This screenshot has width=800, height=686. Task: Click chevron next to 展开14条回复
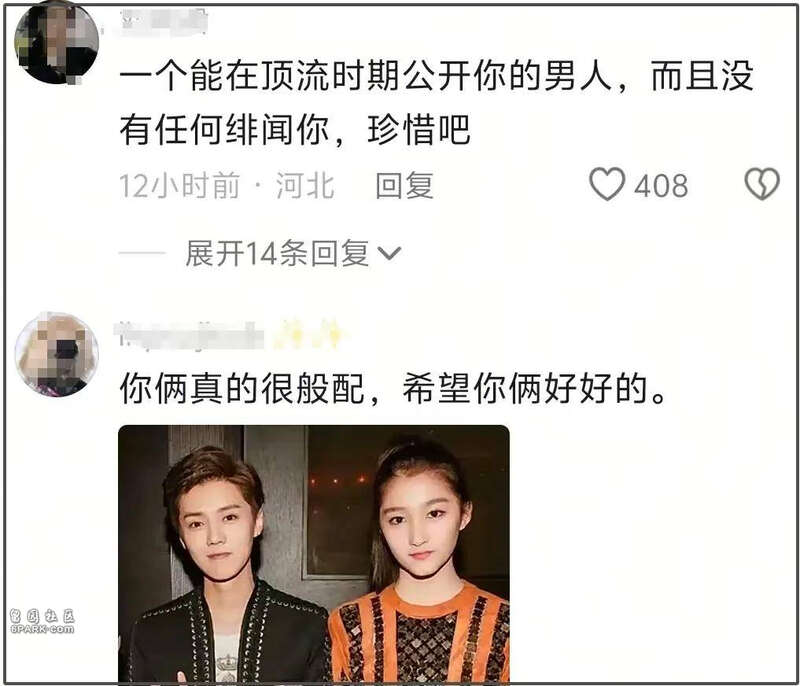389,253
